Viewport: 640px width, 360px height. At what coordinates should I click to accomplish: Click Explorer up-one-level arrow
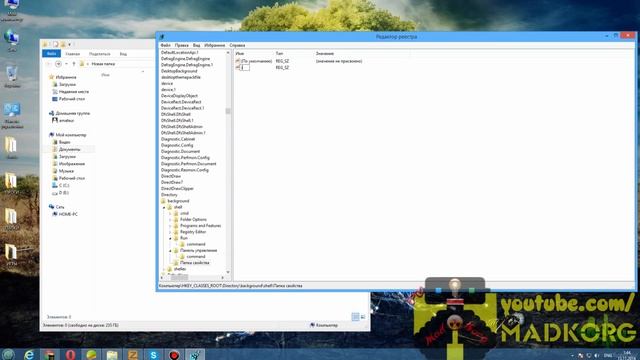point(74,64)
